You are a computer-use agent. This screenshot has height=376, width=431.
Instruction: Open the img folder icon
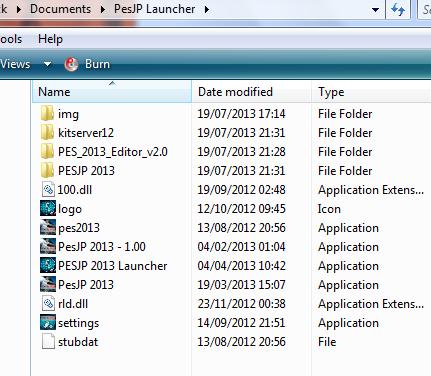click(47, 114)
